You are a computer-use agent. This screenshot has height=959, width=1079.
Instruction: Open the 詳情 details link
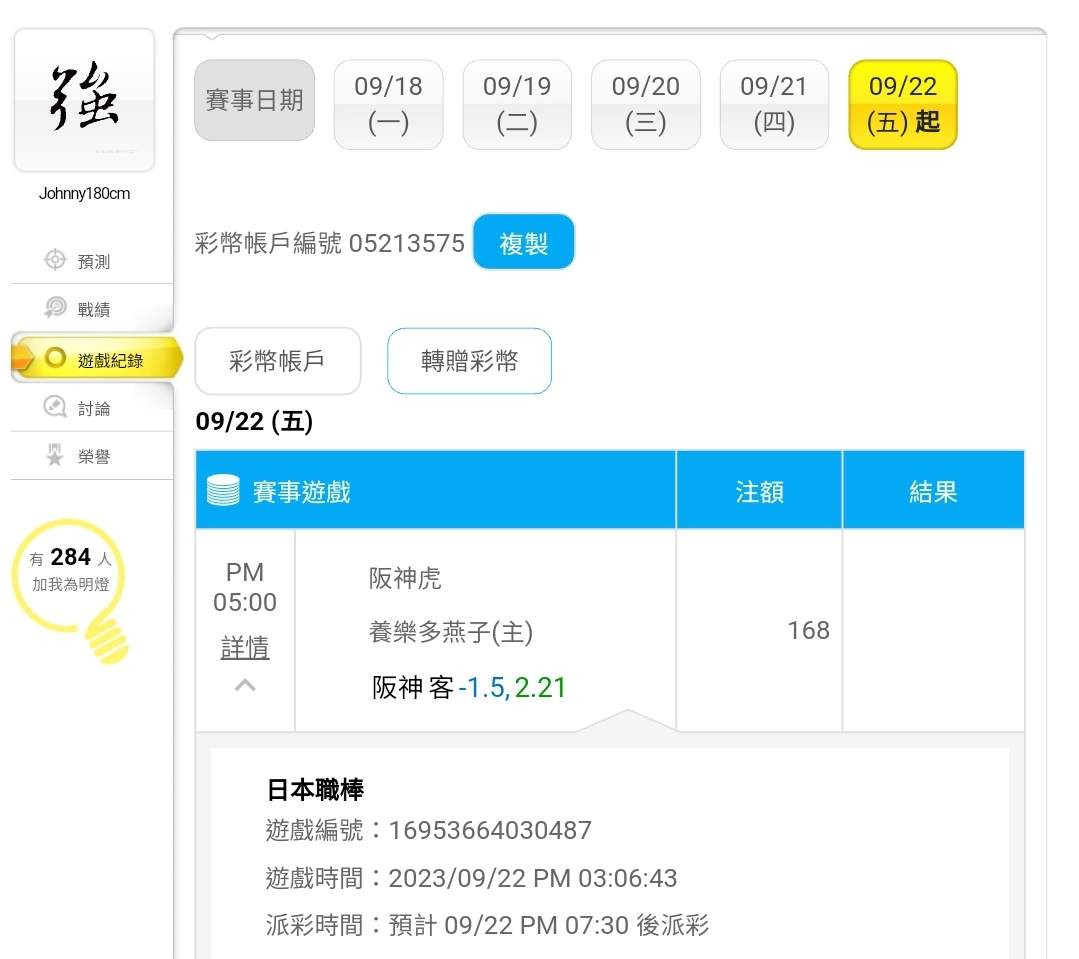pos(245,647)
